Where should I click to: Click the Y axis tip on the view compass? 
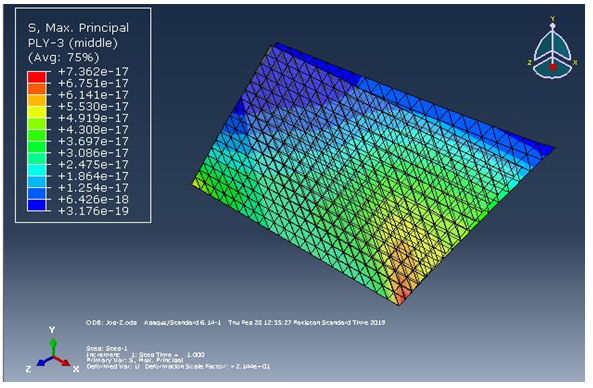click(x=553, y=26)
